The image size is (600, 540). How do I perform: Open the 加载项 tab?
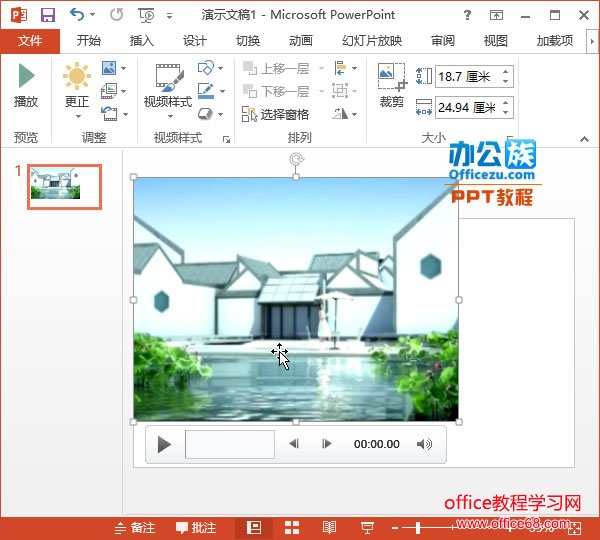coord(555,41)
